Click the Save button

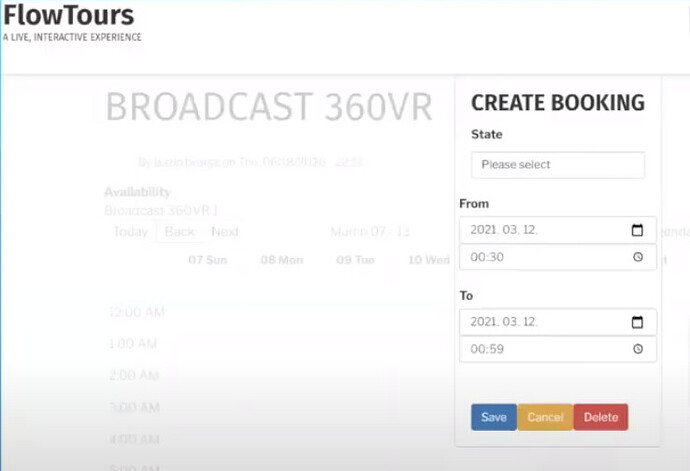click(x=494, y=417)
